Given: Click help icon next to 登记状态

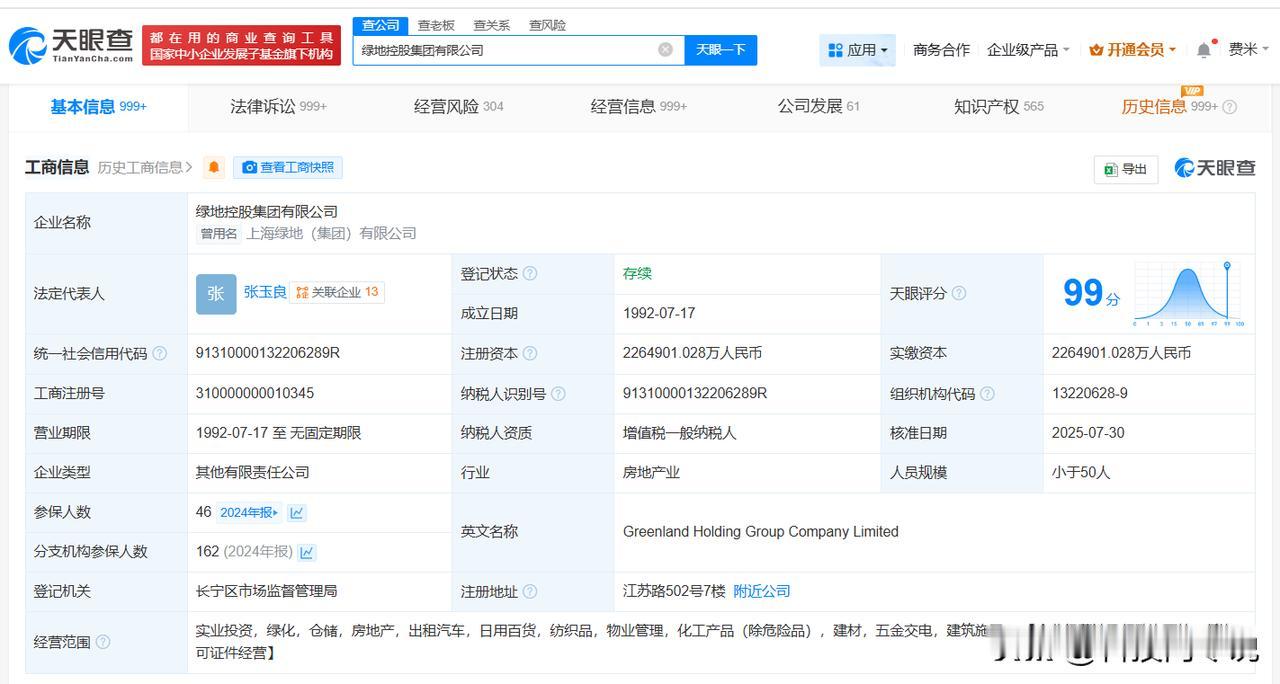Looking at the screenshot, I should 530,273.
